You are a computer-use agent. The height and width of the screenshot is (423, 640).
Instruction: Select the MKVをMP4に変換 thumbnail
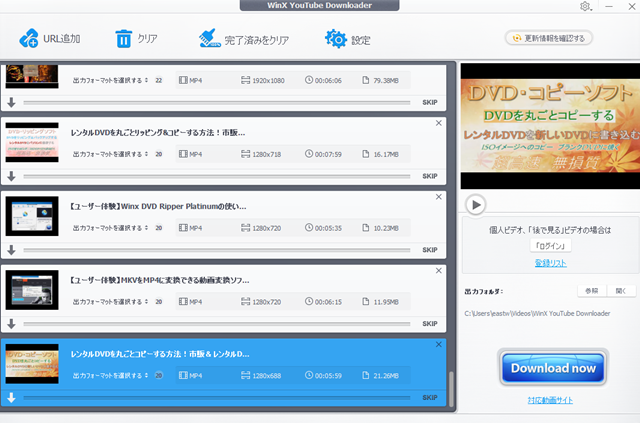pyautogui.click(x=32, y=290)
